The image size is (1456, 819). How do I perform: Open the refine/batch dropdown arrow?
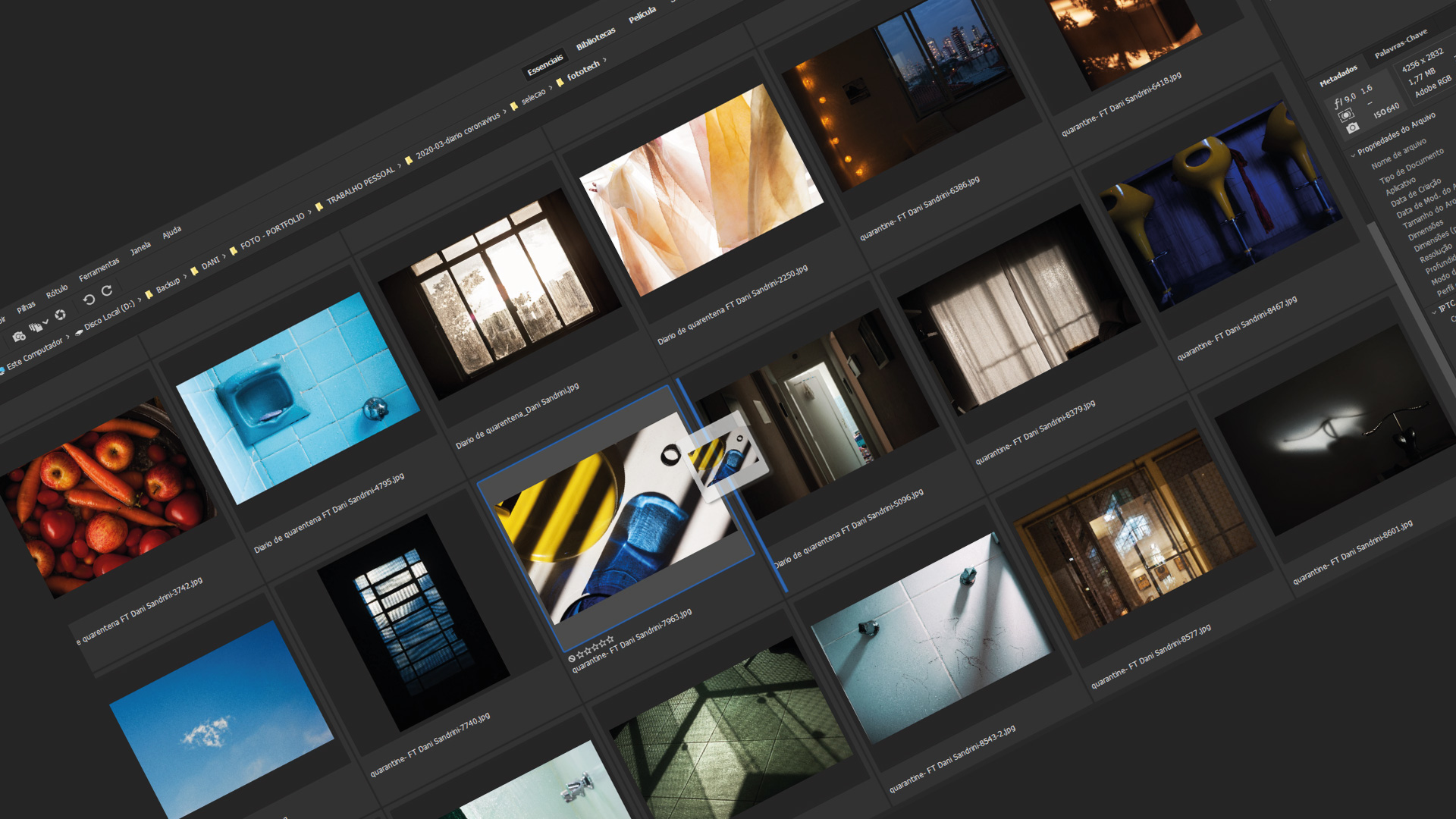coord(46,322)
